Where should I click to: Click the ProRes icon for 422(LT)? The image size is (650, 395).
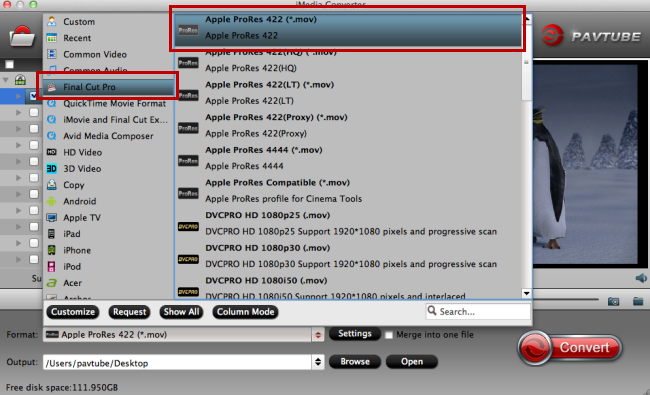coord(188,95)
